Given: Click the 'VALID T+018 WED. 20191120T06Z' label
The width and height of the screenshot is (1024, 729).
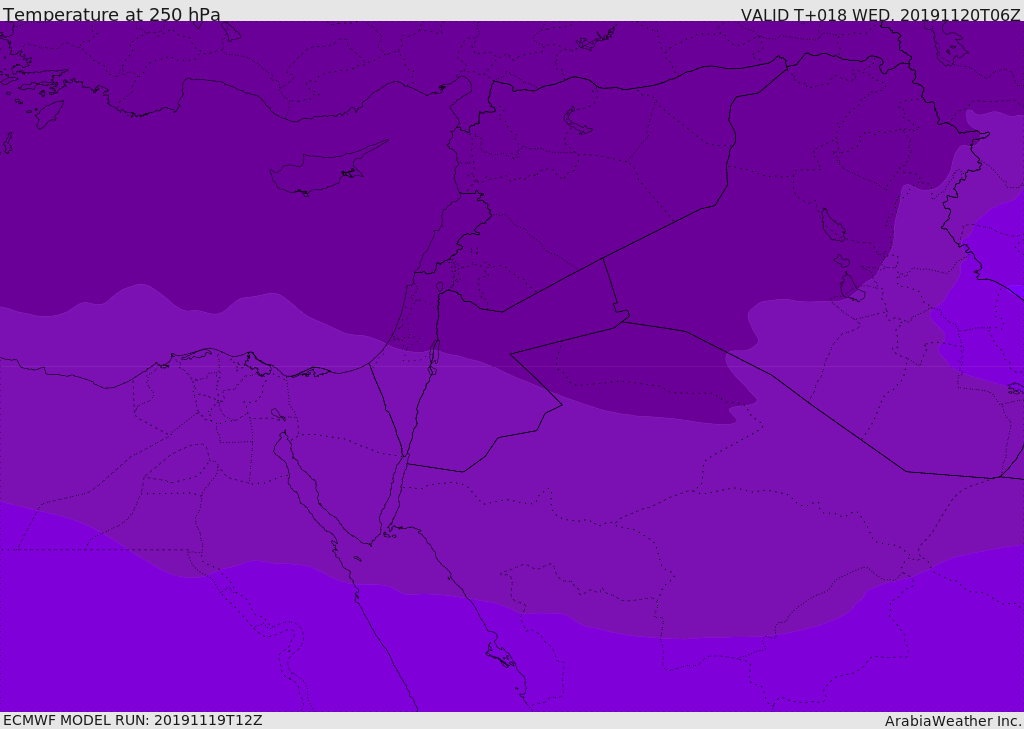Looking at the screenshot, I should (x=880, y=14).
